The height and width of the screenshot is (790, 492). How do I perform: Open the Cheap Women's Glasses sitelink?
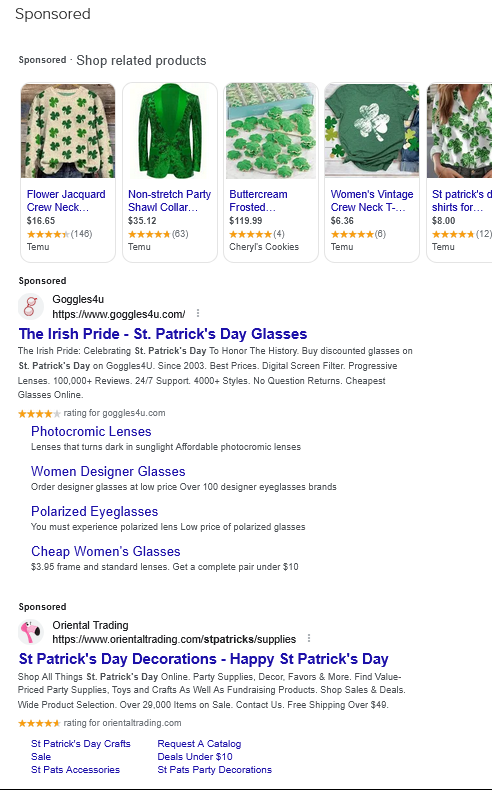pos(106,552)
